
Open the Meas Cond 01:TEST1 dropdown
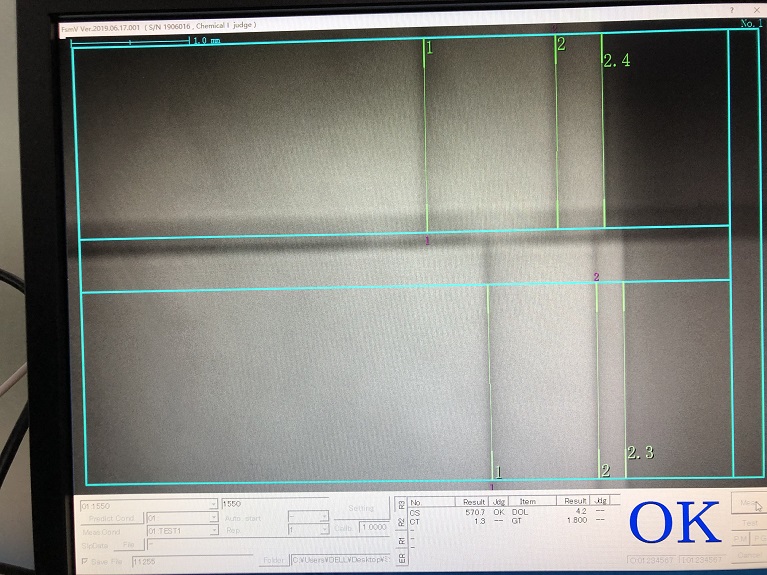click(213, 531)
